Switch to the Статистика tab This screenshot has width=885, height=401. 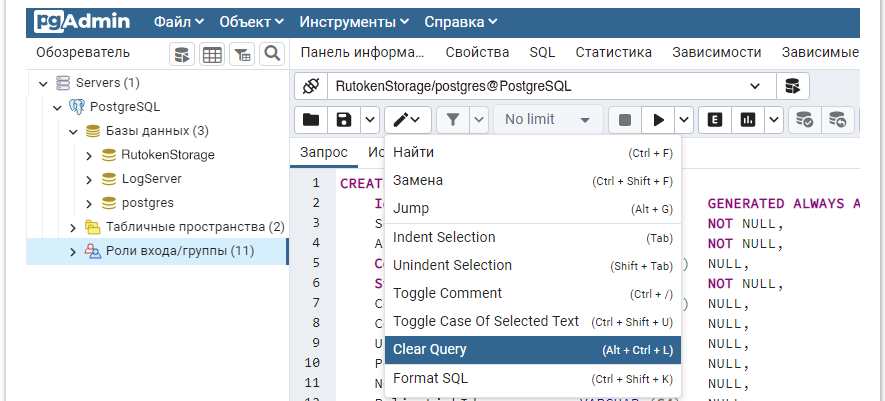[613, 52]
